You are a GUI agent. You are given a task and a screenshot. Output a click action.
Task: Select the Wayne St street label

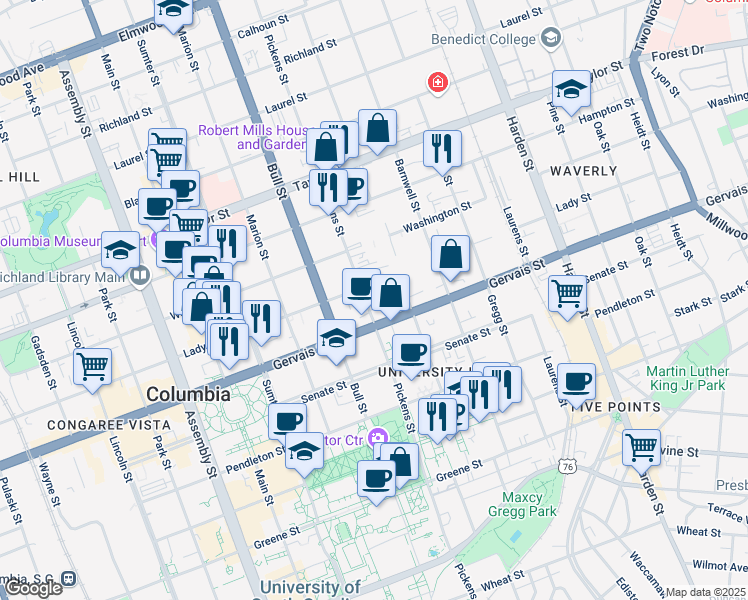(50, 485)
